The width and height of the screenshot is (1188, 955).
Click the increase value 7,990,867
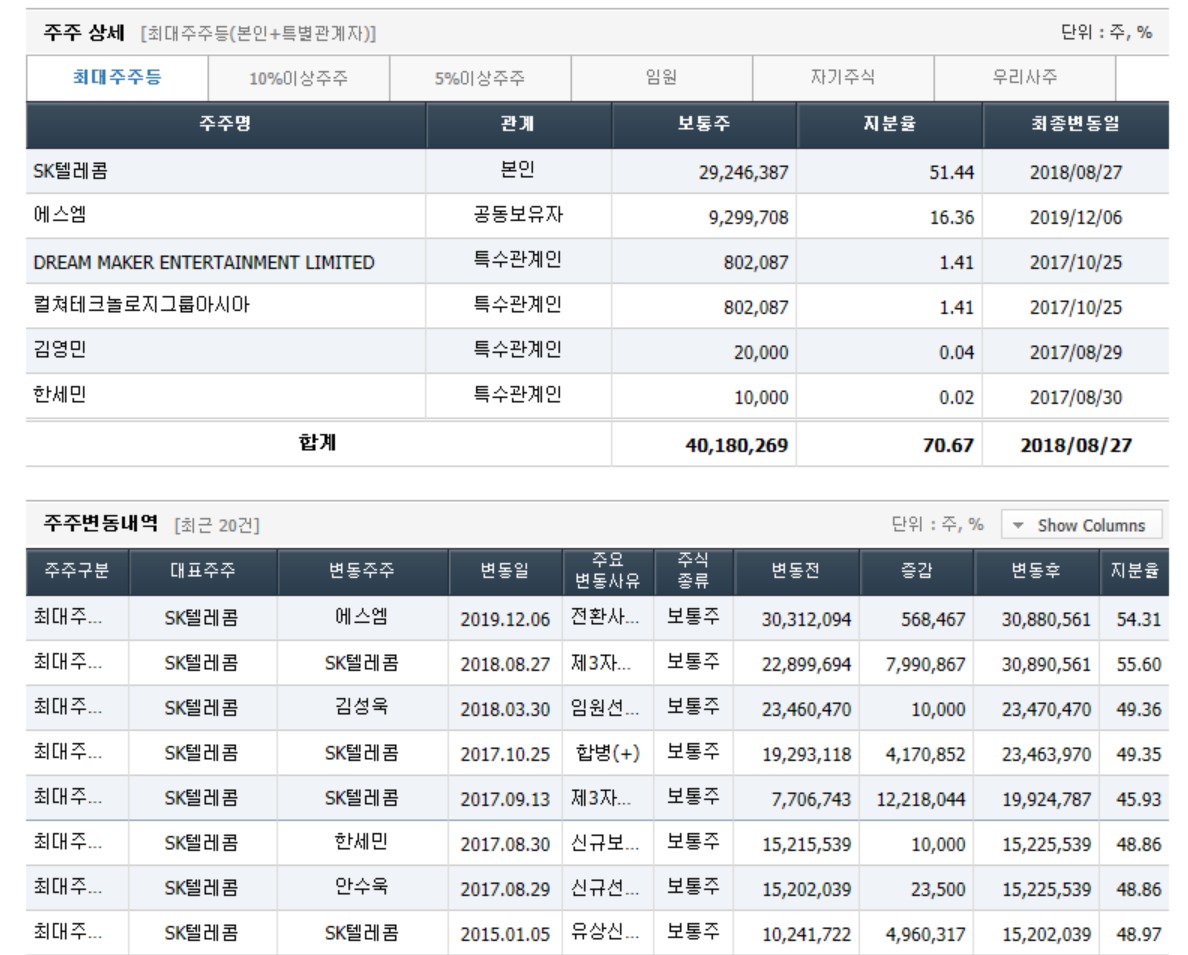click(925, 664)
